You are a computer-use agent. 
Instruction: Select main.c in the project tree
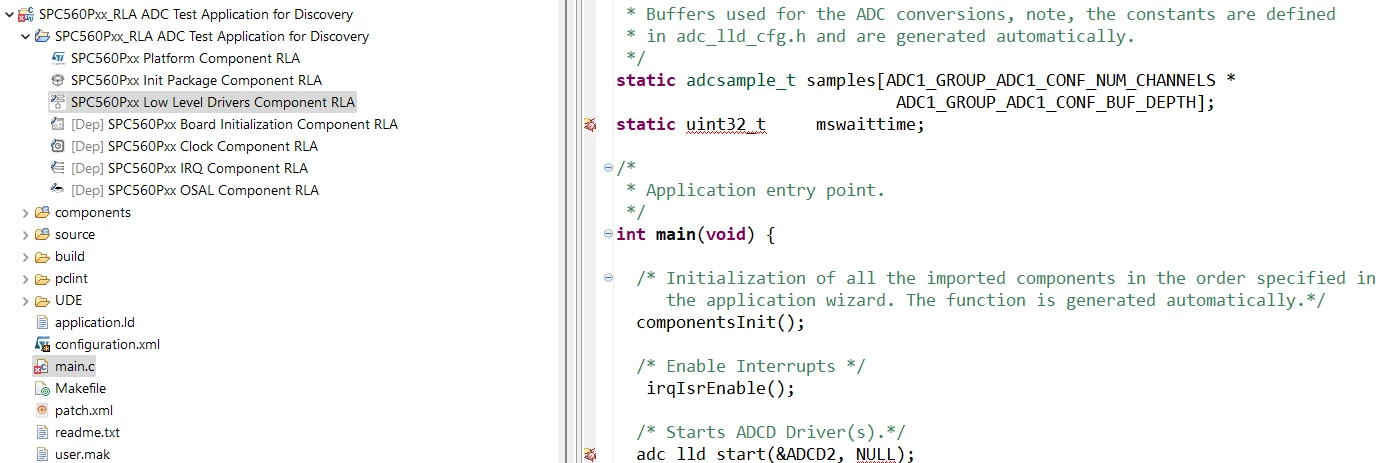75,366
